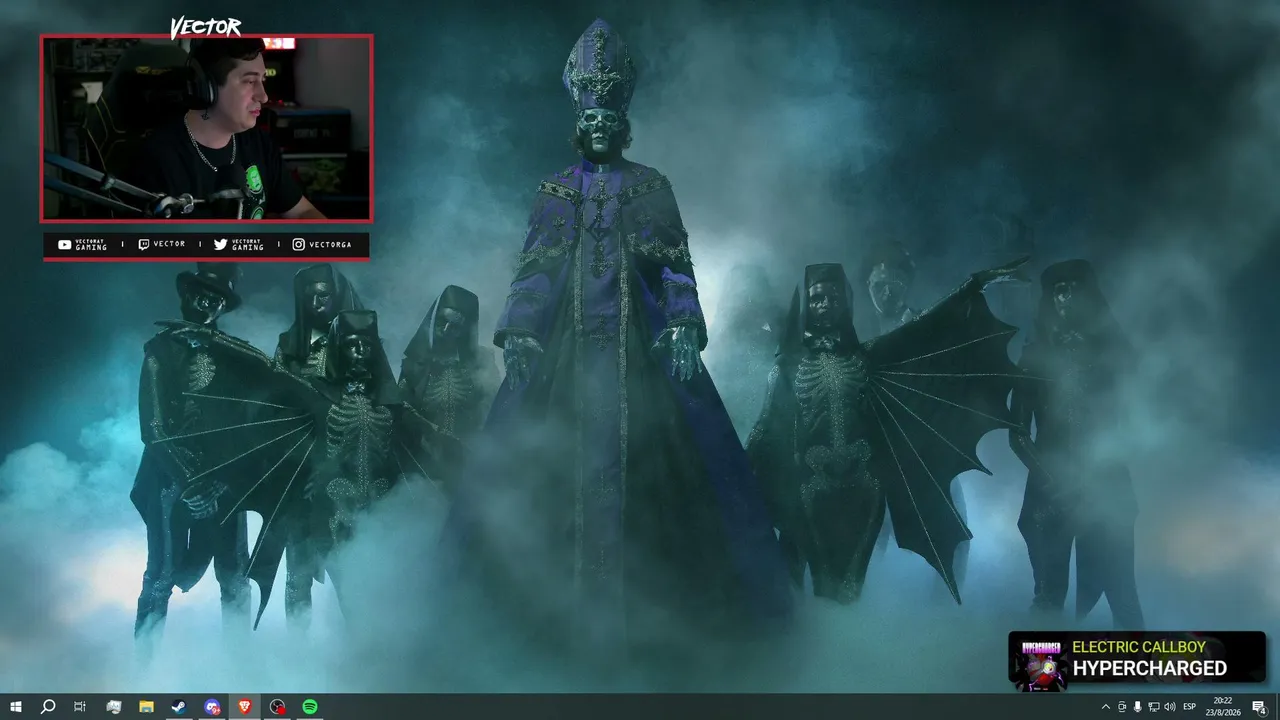Switch the ESP input language
Viewport: 1280px width, 720px height.
click(1190, 707)
